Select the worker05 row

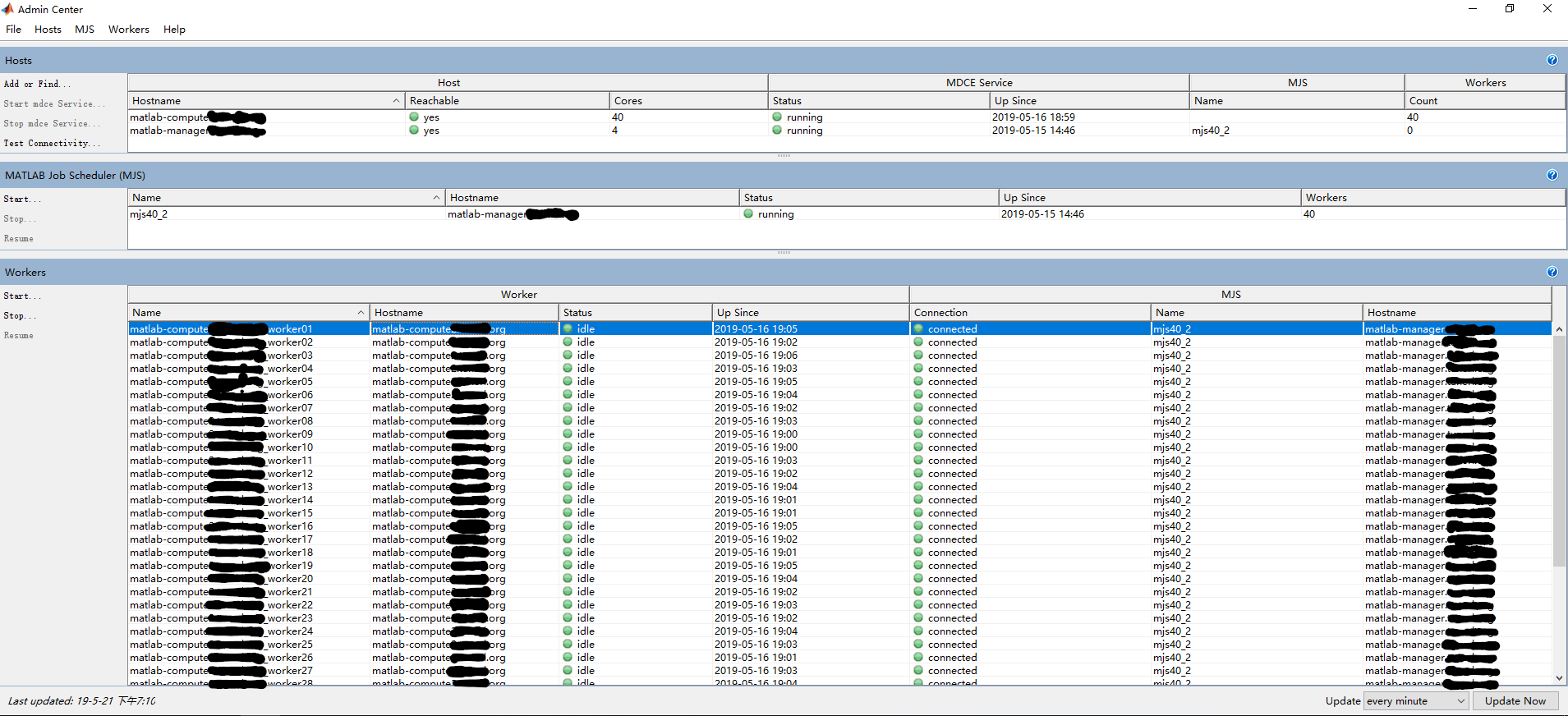[x=839, y=382]
